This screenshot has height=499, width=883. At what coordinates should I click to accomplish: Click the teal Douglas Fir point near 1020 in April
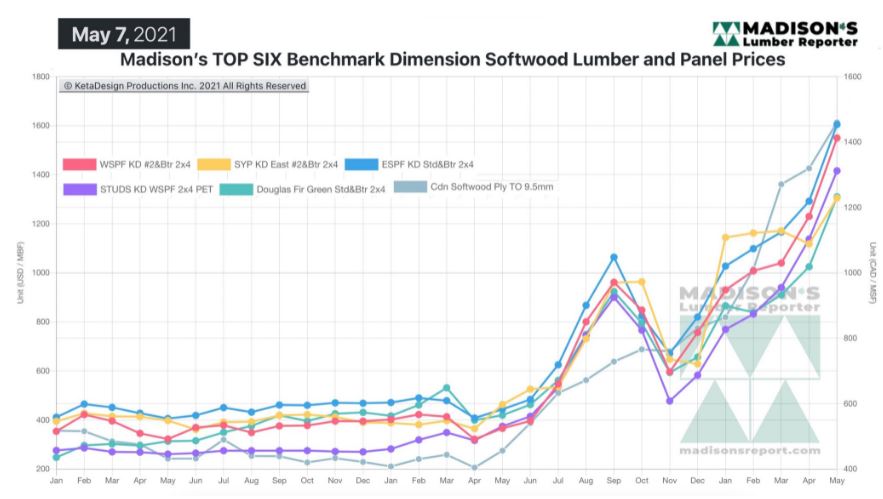(809, 266)
